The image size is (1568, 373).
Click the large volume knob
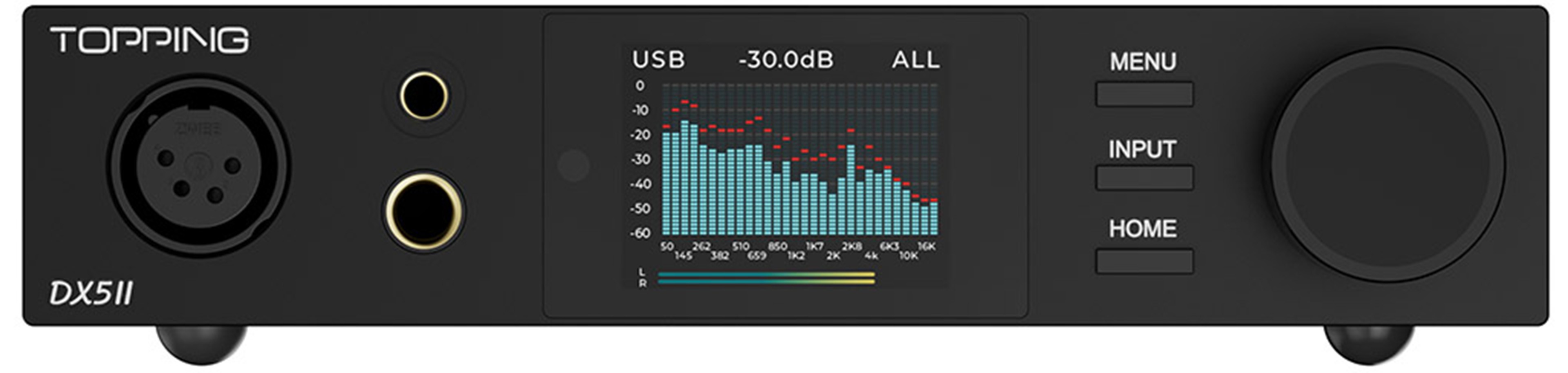click(x=1387, y=165)
